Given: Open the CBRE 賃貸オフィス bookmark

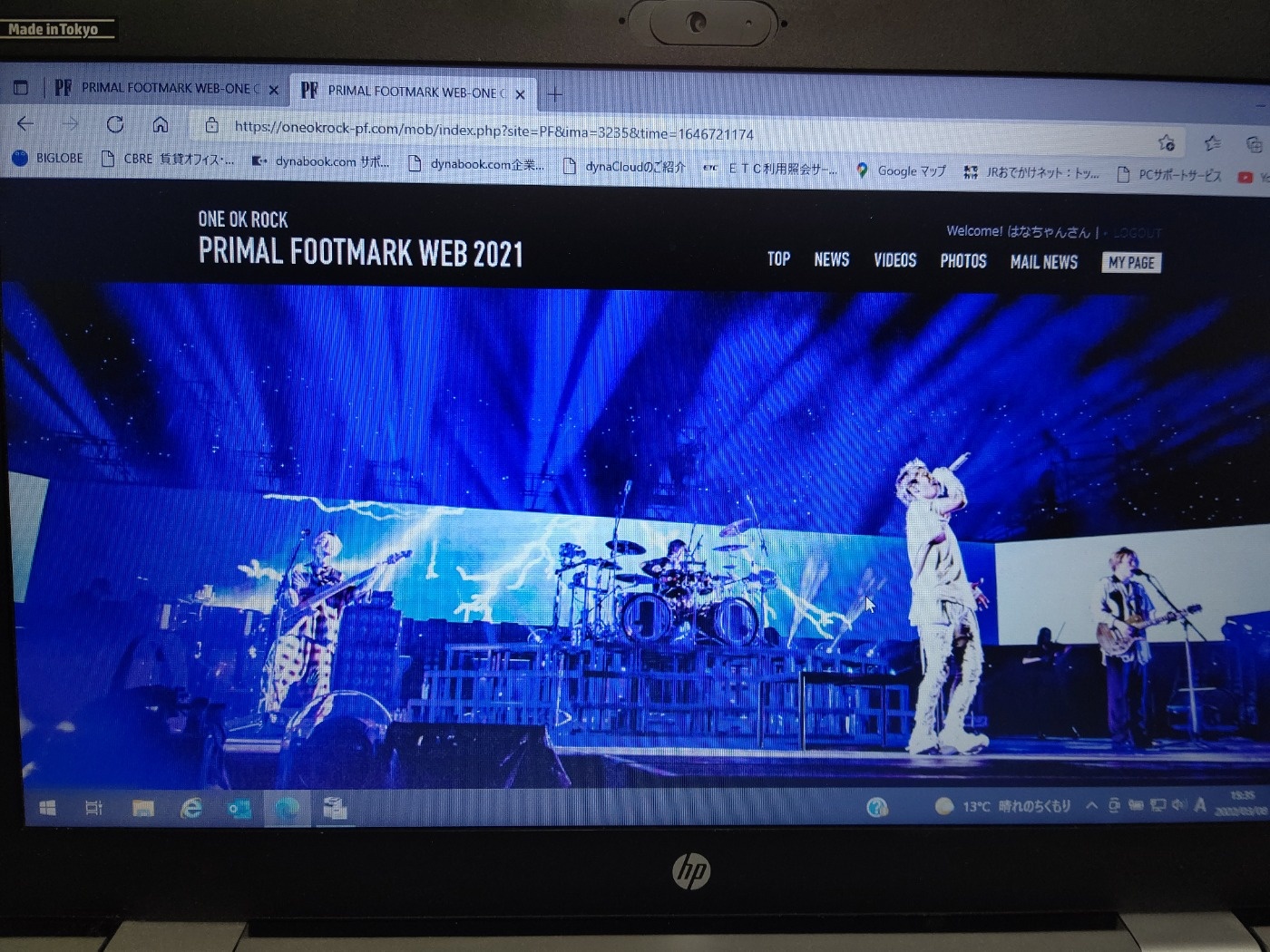Looking at the screenshot, I should click(168, 160).
